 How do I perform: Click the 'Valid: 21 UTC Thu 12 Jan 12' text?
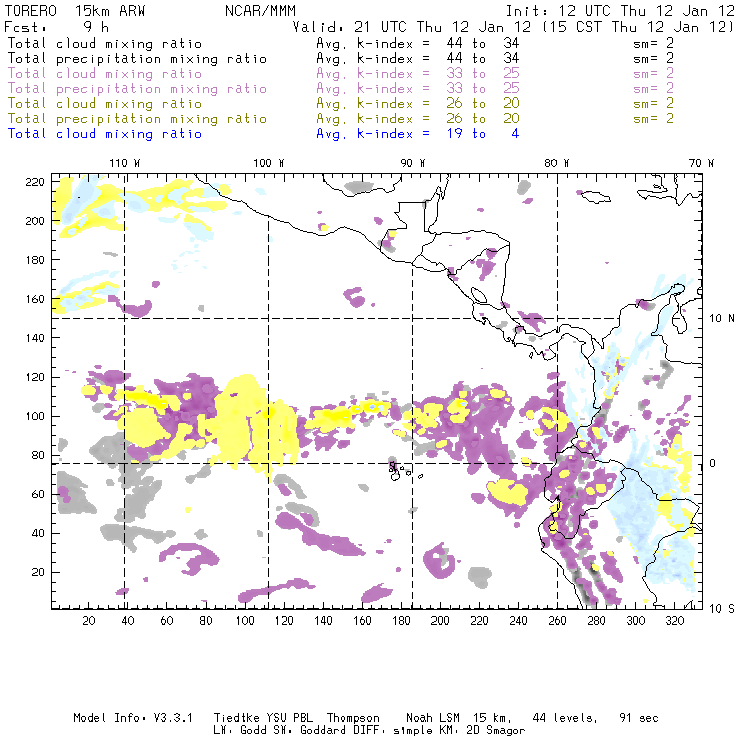[x=412, y=27]
